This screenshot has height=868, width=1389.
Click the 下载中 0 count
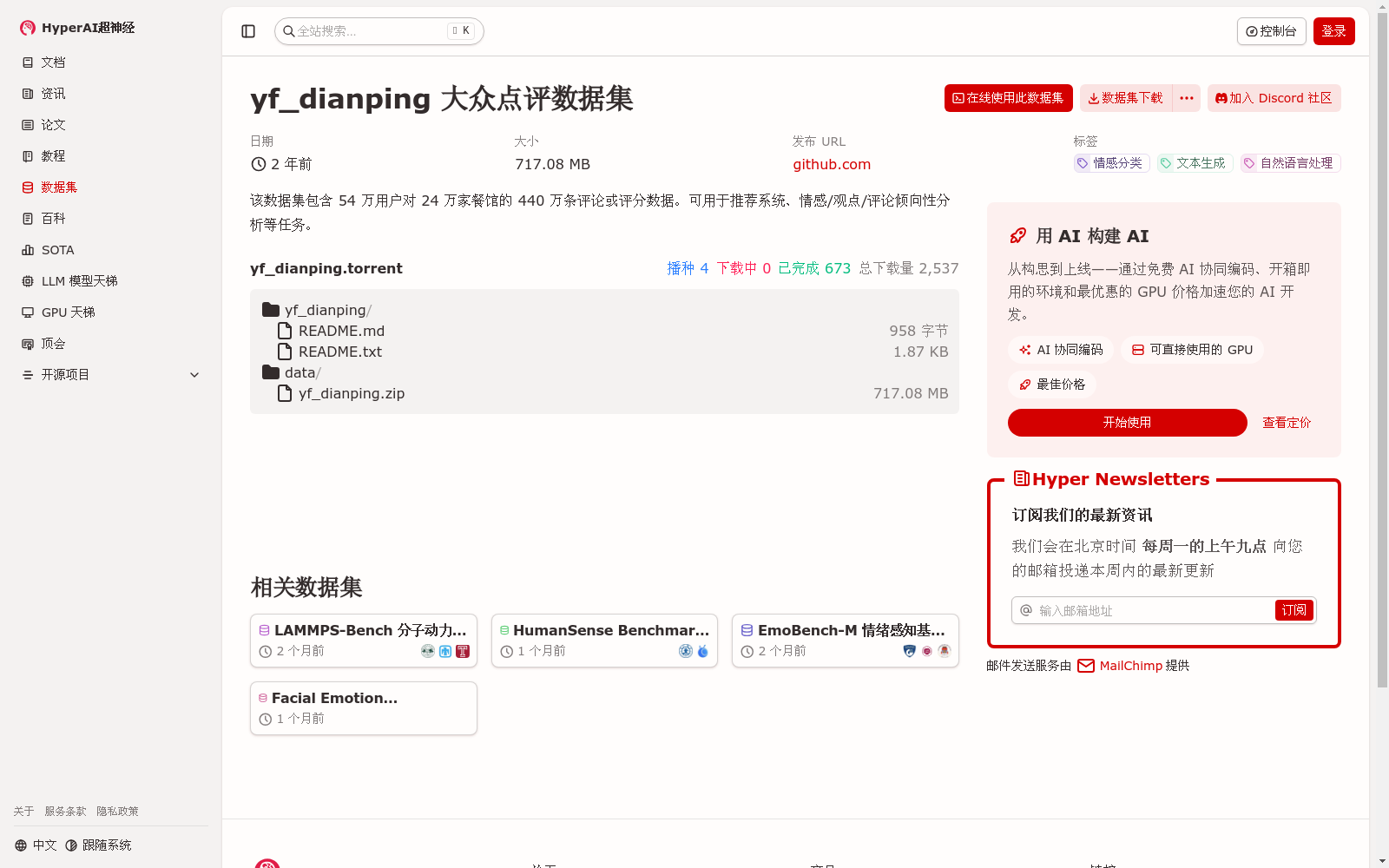point(743,268)
